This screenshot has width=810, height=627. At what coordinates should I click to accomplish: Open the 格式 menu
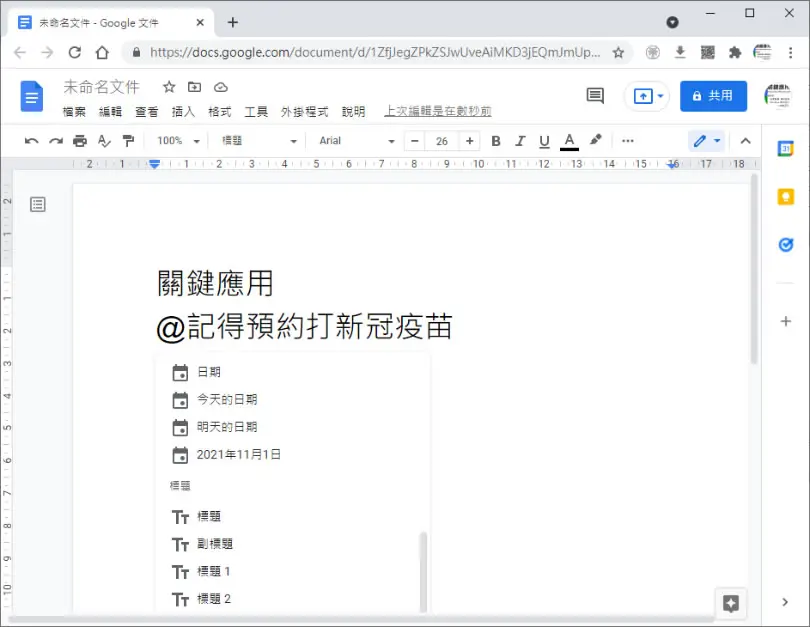[x=220, y=112]
